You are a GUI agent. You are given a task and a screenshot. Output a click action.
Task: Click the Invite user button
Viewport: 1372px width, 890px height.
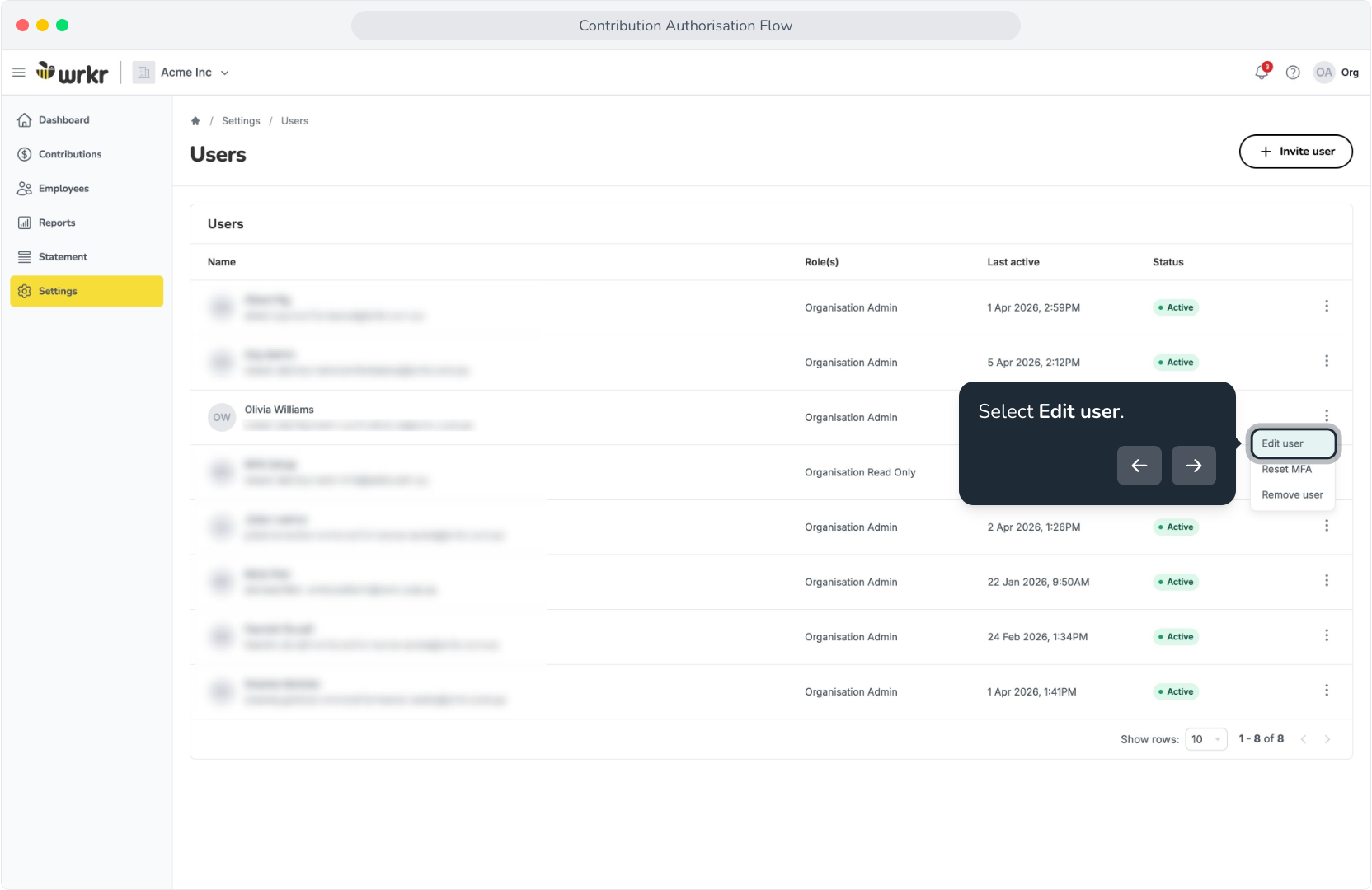click(1296, 152)
